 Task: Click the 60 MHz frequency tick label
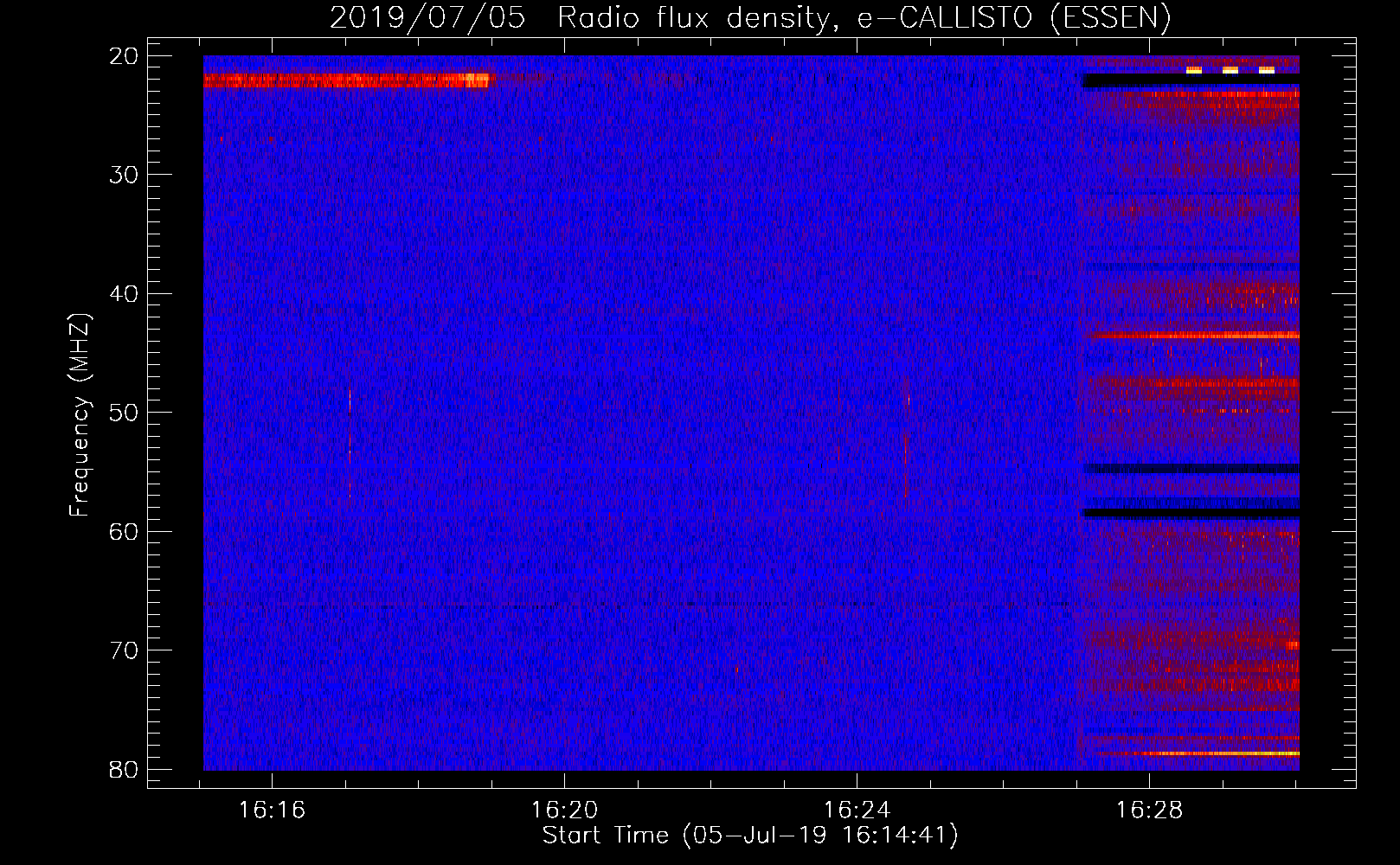(125, 531)
